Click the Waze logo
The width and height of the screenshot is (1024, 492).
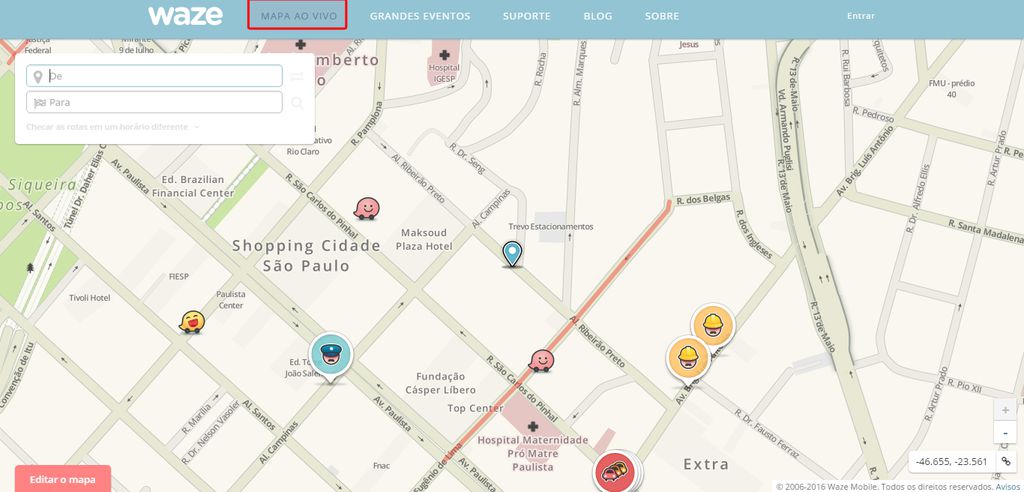point(185,16)
